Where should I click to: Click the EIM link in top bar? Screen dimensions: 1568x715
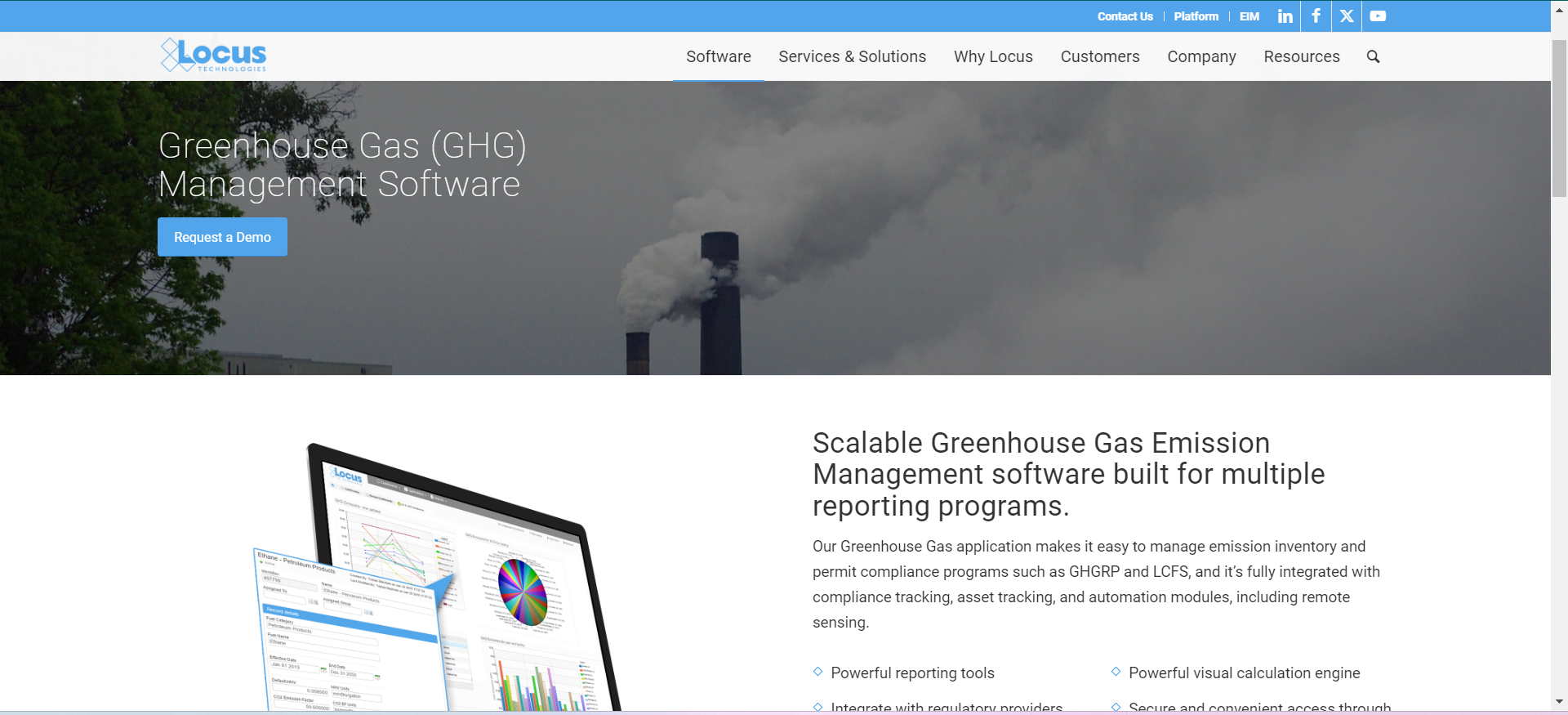coord(1249,16)
